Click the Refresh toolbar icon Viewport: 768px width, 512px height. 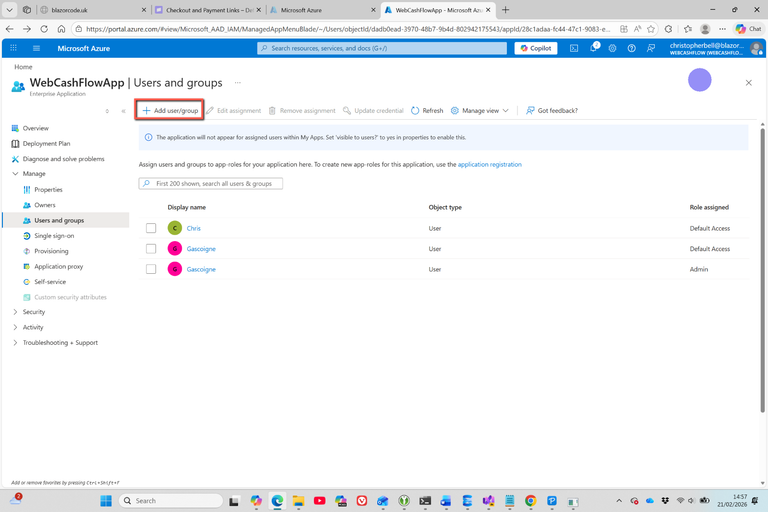click(x=427, y=111)
